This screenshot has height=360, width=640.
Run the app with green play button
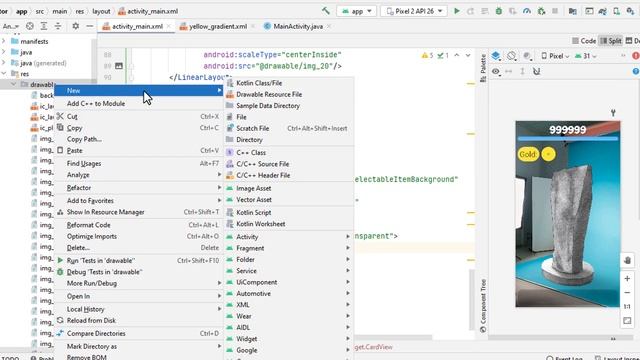(457, 11)
